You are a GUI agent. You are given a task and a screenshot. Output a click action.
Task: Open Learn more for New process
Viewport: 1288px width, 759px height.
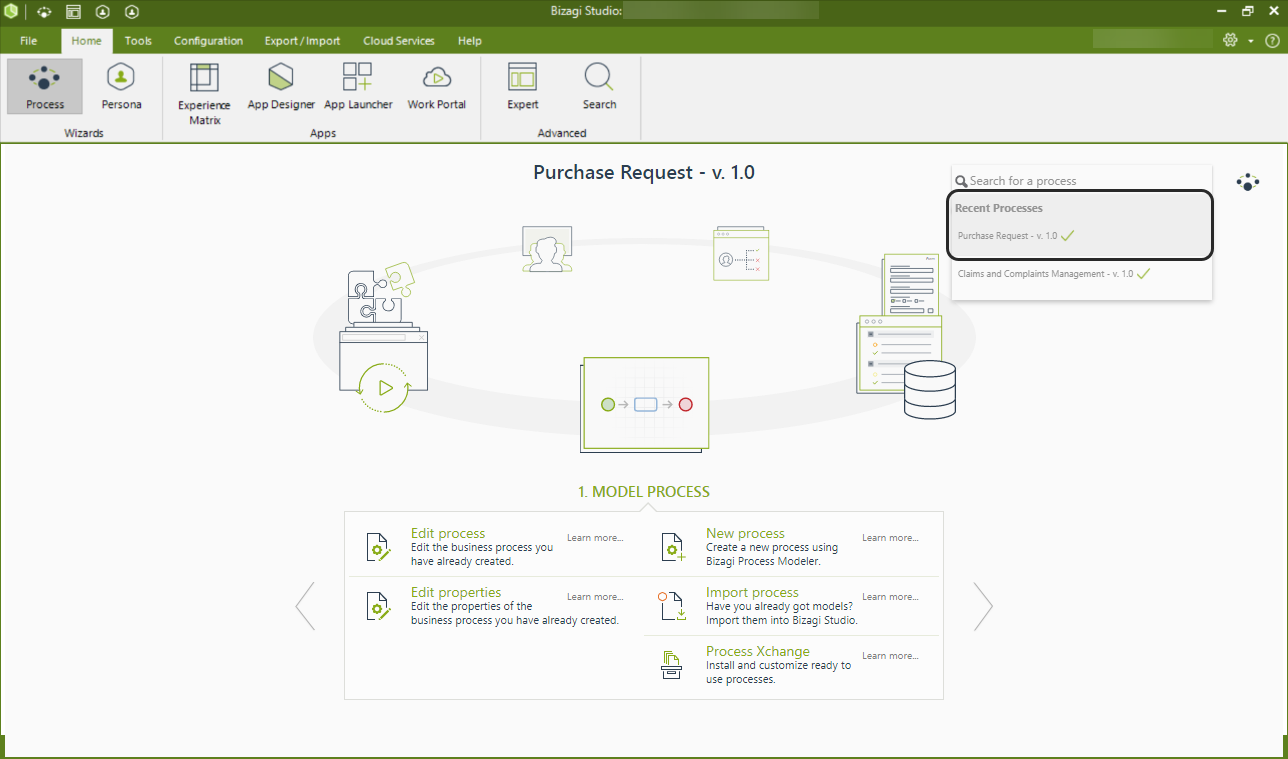(x=890, y=538)
